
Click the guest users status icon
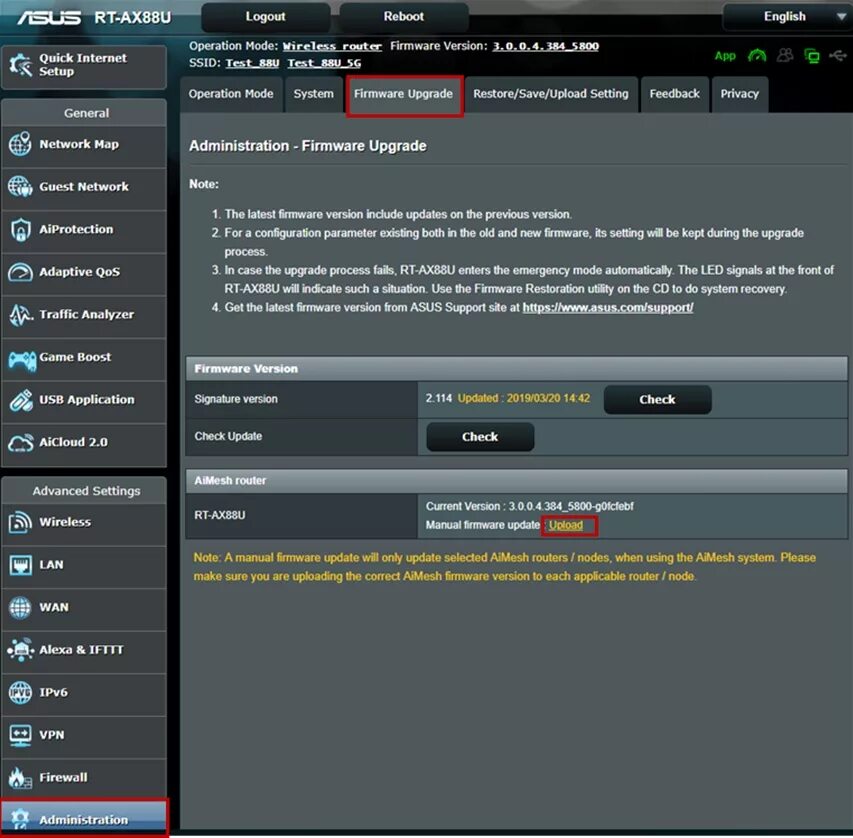click(x=784, y=56)
